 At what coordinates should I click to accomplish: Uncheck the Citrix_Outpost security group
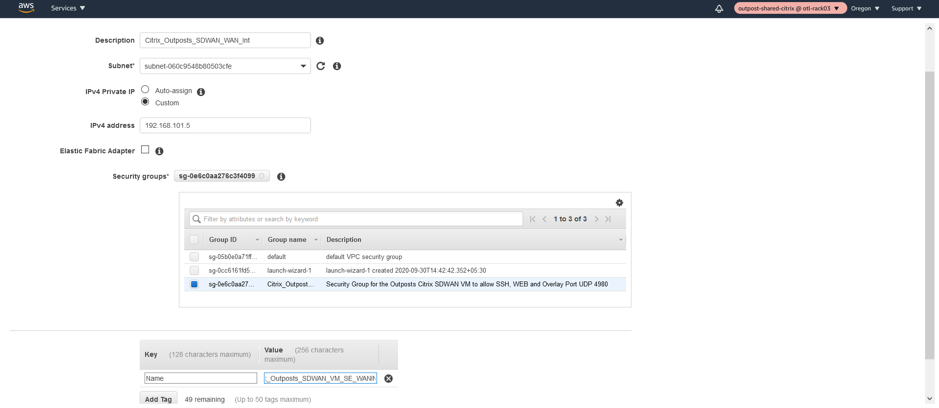coord(194,285)
